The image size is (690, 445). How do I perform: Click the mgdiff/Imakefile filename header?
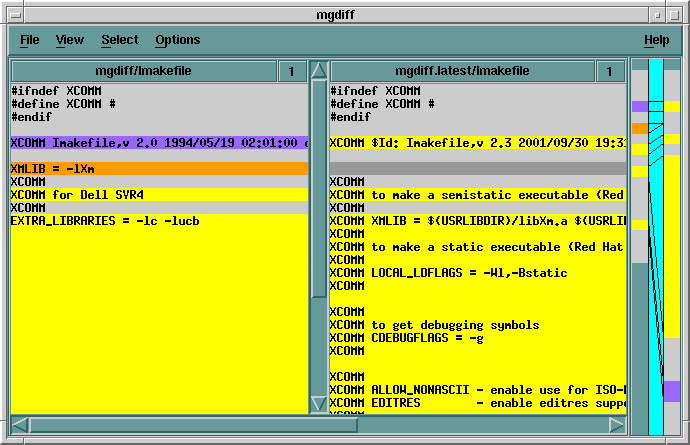(143, 71)
